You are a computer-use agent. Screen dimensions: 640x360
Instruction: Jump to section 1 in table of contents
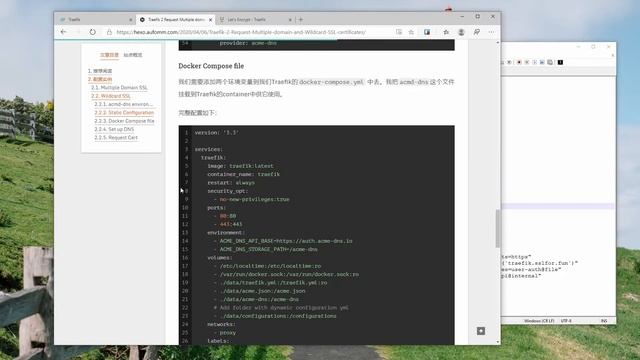tap(100, 71)
